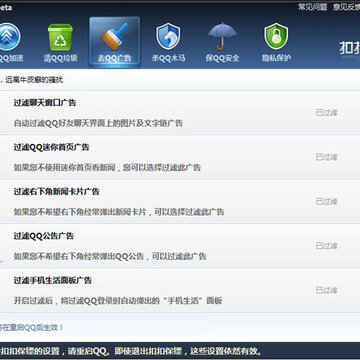Viewport: 360px width, 360px height.
Task: Click the description 自动过滤QQ好友聊天界面上的图片及文字链广告
Action: [98, 123]
